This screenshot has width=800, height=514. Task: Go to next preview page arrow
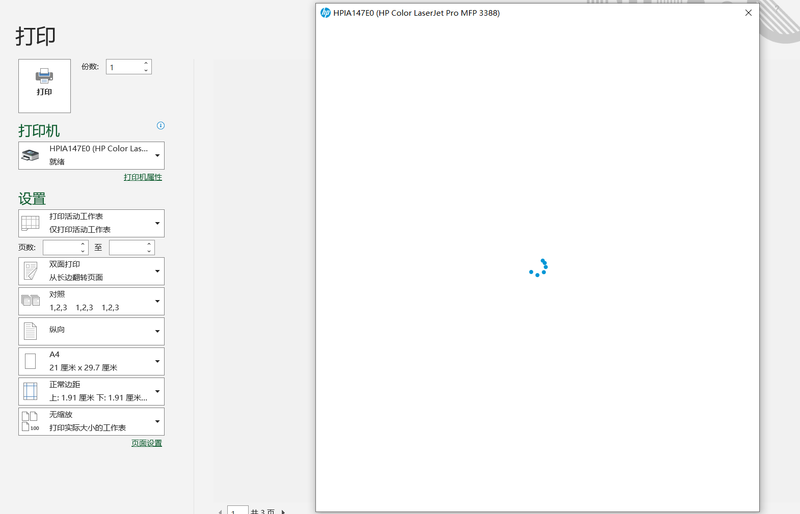(x=284, y=511)
